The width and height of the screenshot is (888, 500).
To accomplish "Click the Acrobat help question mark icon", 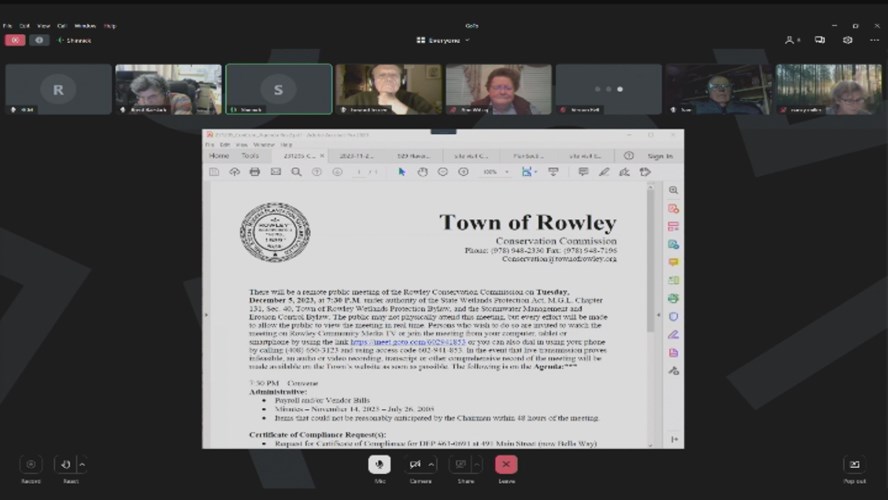I will pyautogui.click(x=629, y=156).
